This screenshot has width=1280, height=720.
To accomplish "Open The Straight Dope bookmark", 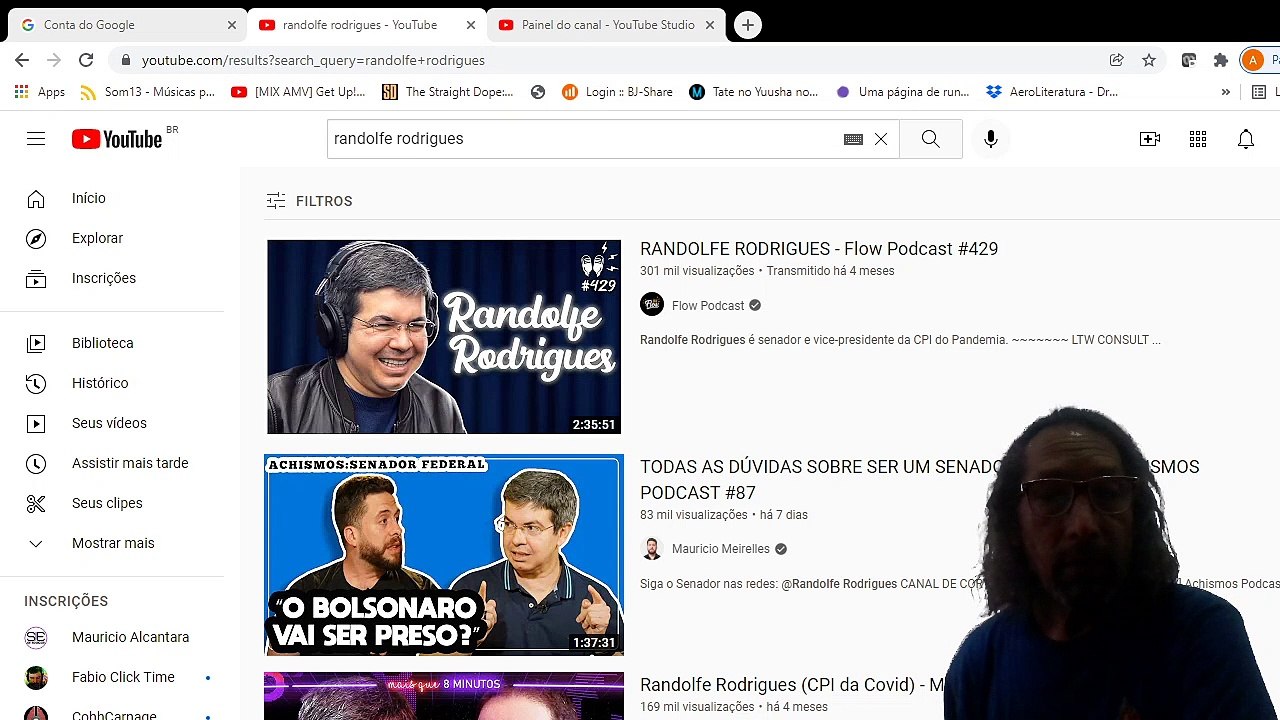I will 448,92.
